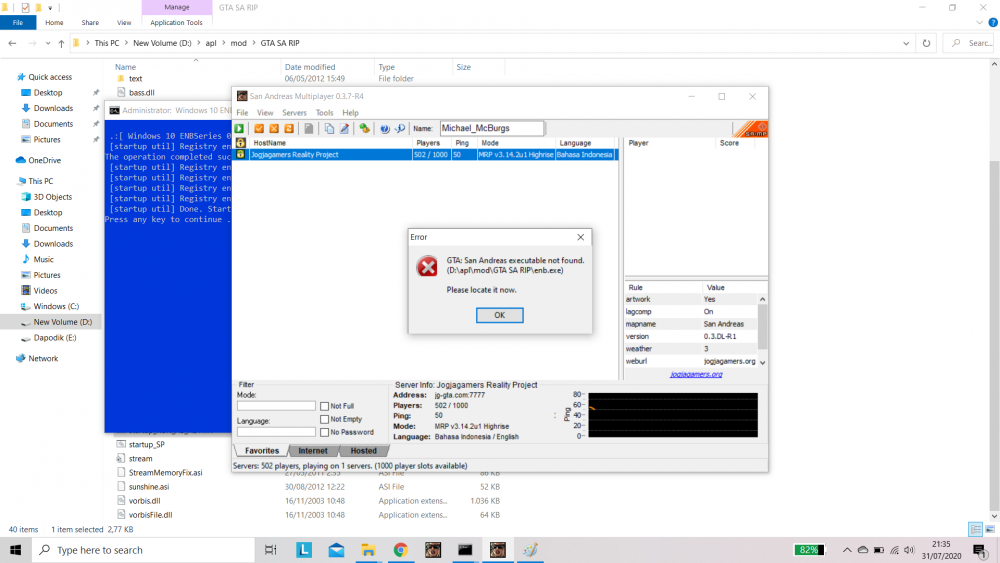Show hidden system tray icons
This screenshot has height=563, width=1000.
(847, 550)
